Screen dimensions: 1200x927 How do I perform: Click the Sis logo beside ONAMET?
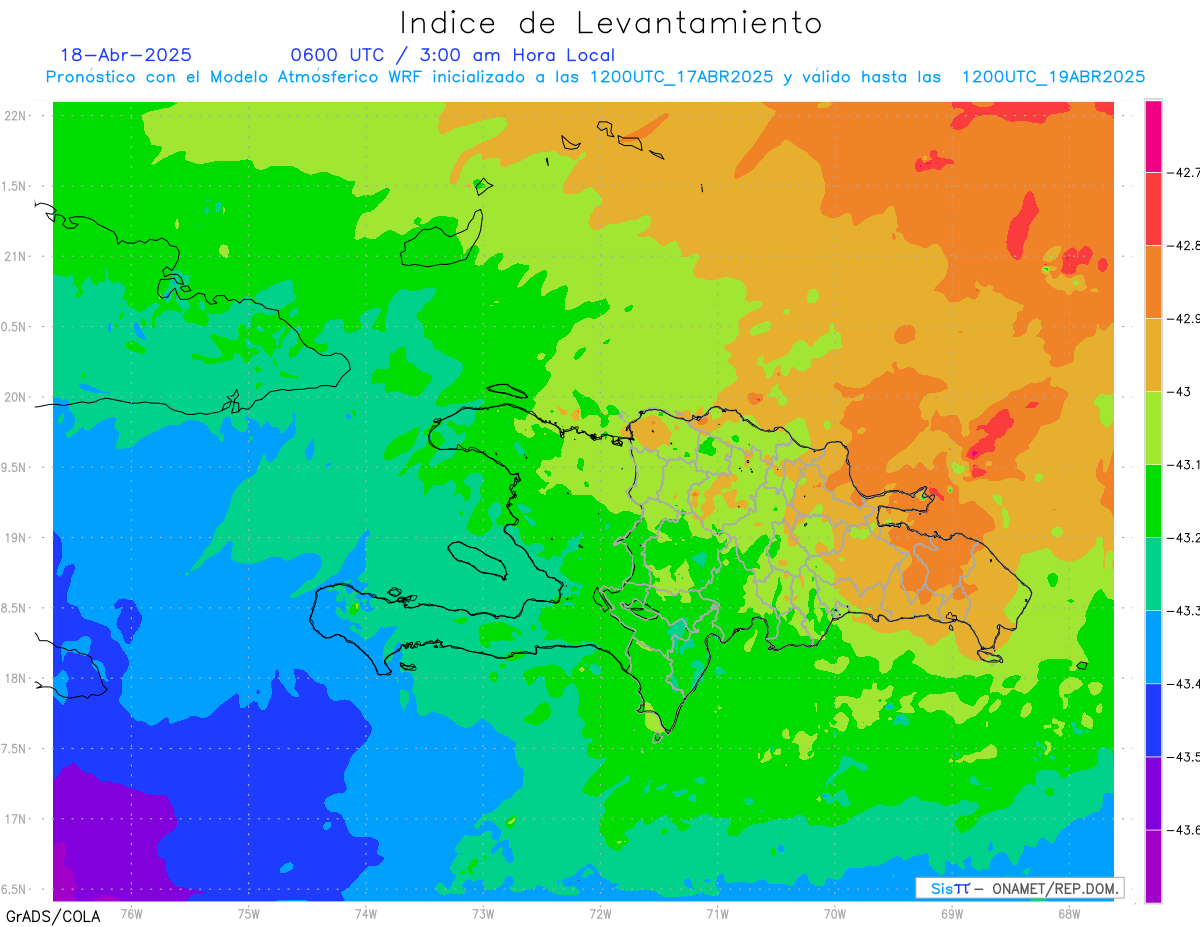coord(950,888)
